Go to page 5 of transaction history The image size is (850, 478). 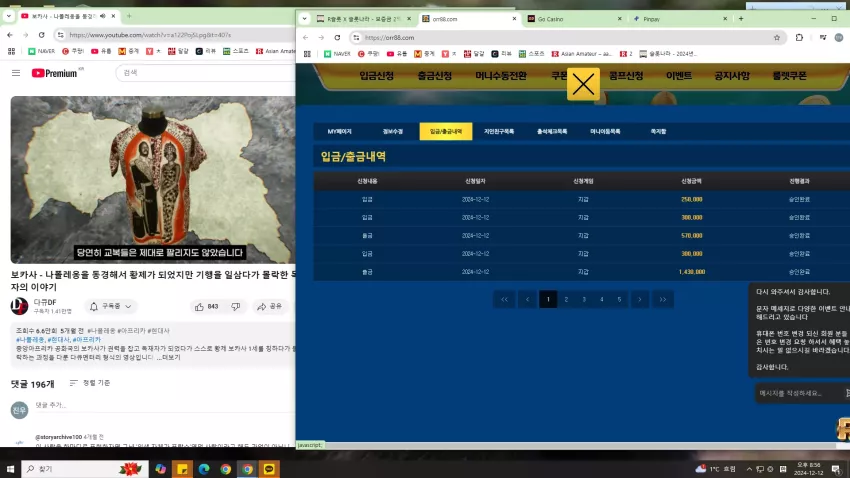click(619, 299)
